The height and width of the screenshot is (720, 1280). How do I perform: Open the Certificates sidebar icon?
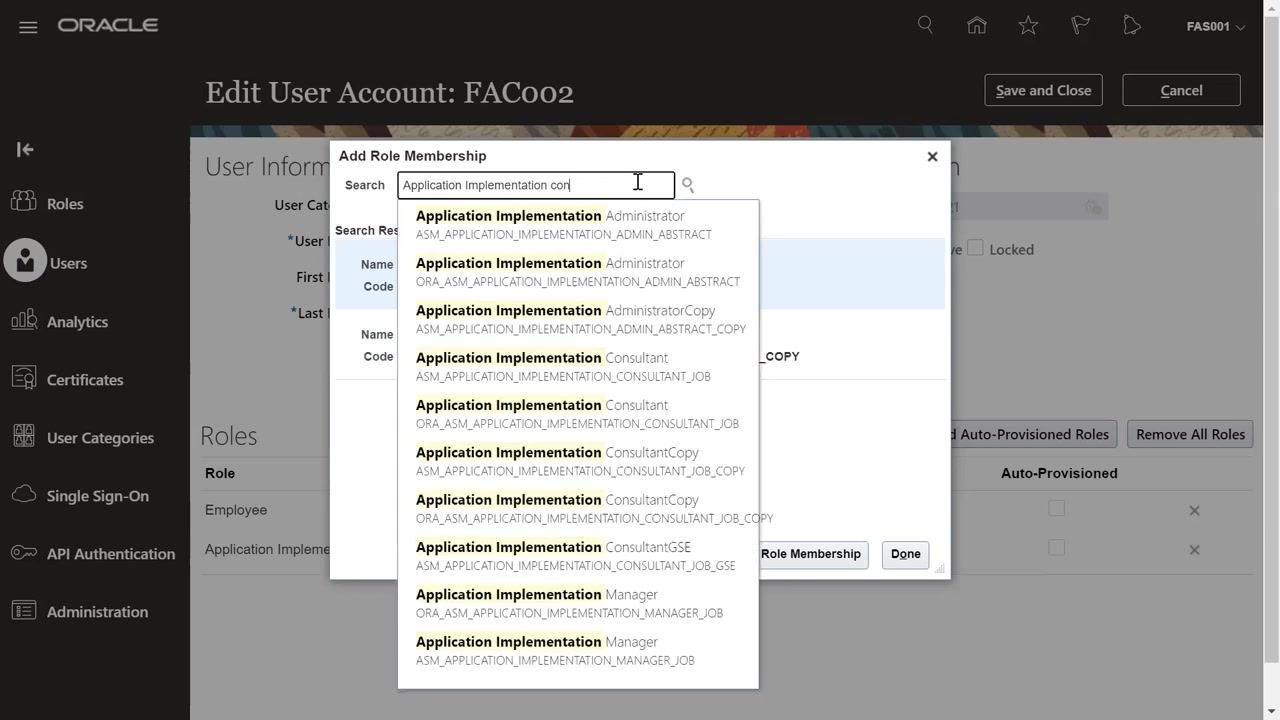pos(24,378)
